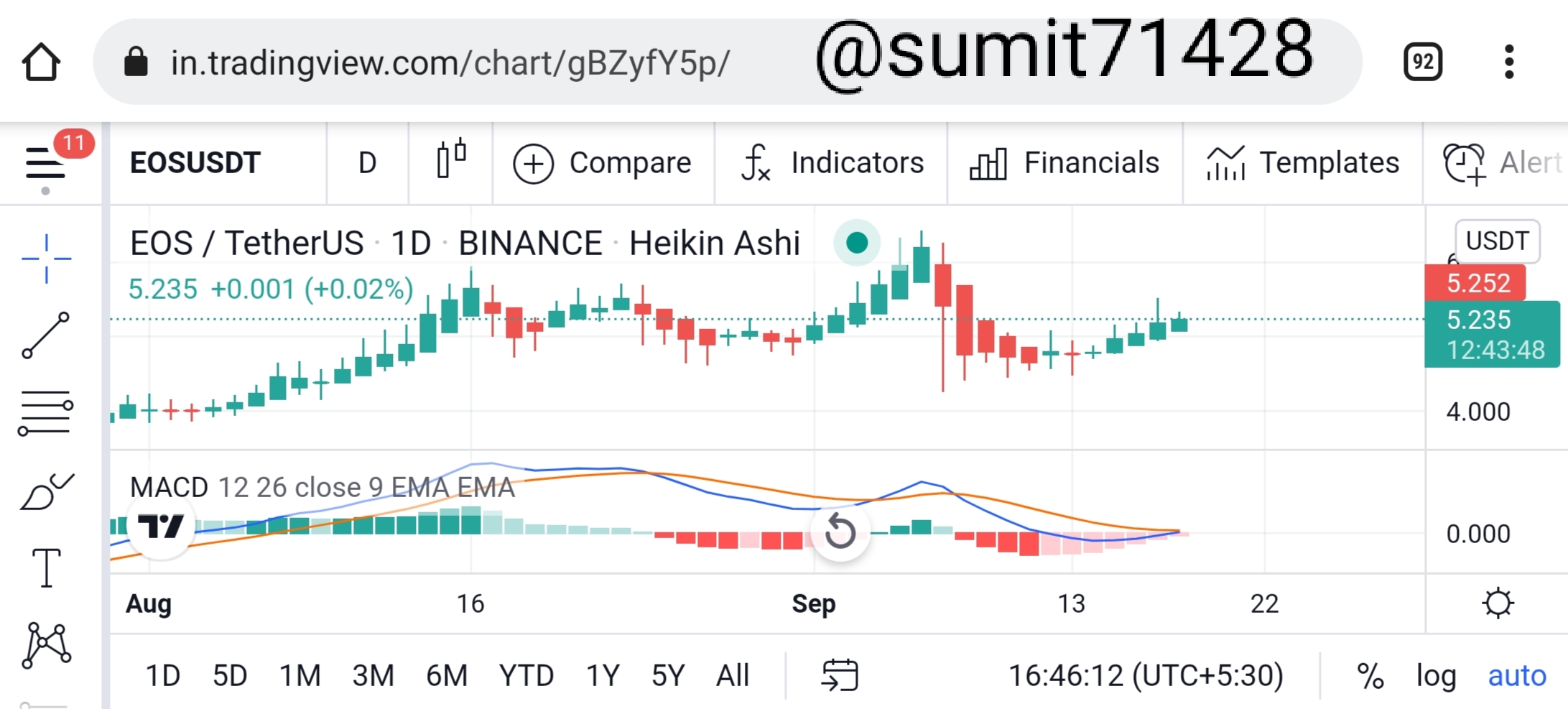Open the Financials menu
Screen dimensions: 1568x709
pos(1064,163)
